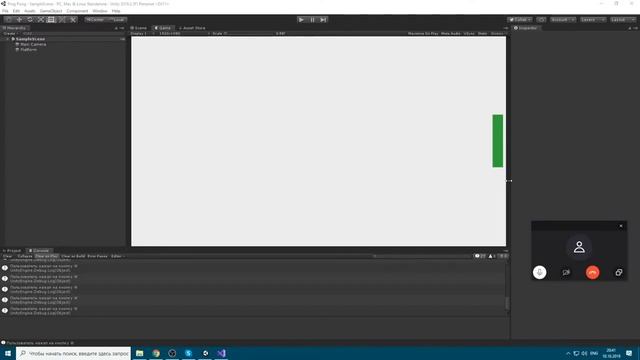
Task: Open the Visual Studio icon in the taskbar
Action: pyautogui.click(x=221, y=353)
